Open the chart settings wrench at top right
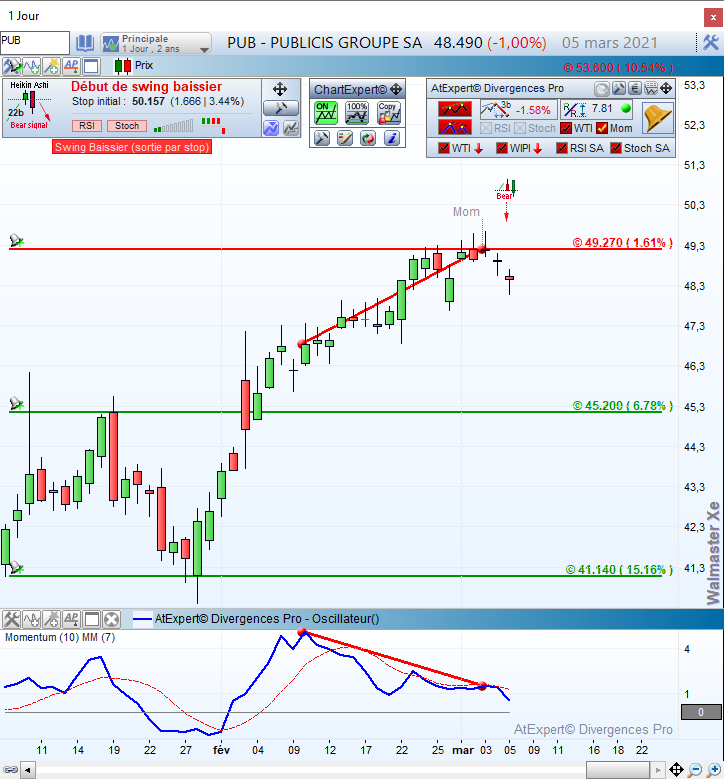 tap(711, 42)
